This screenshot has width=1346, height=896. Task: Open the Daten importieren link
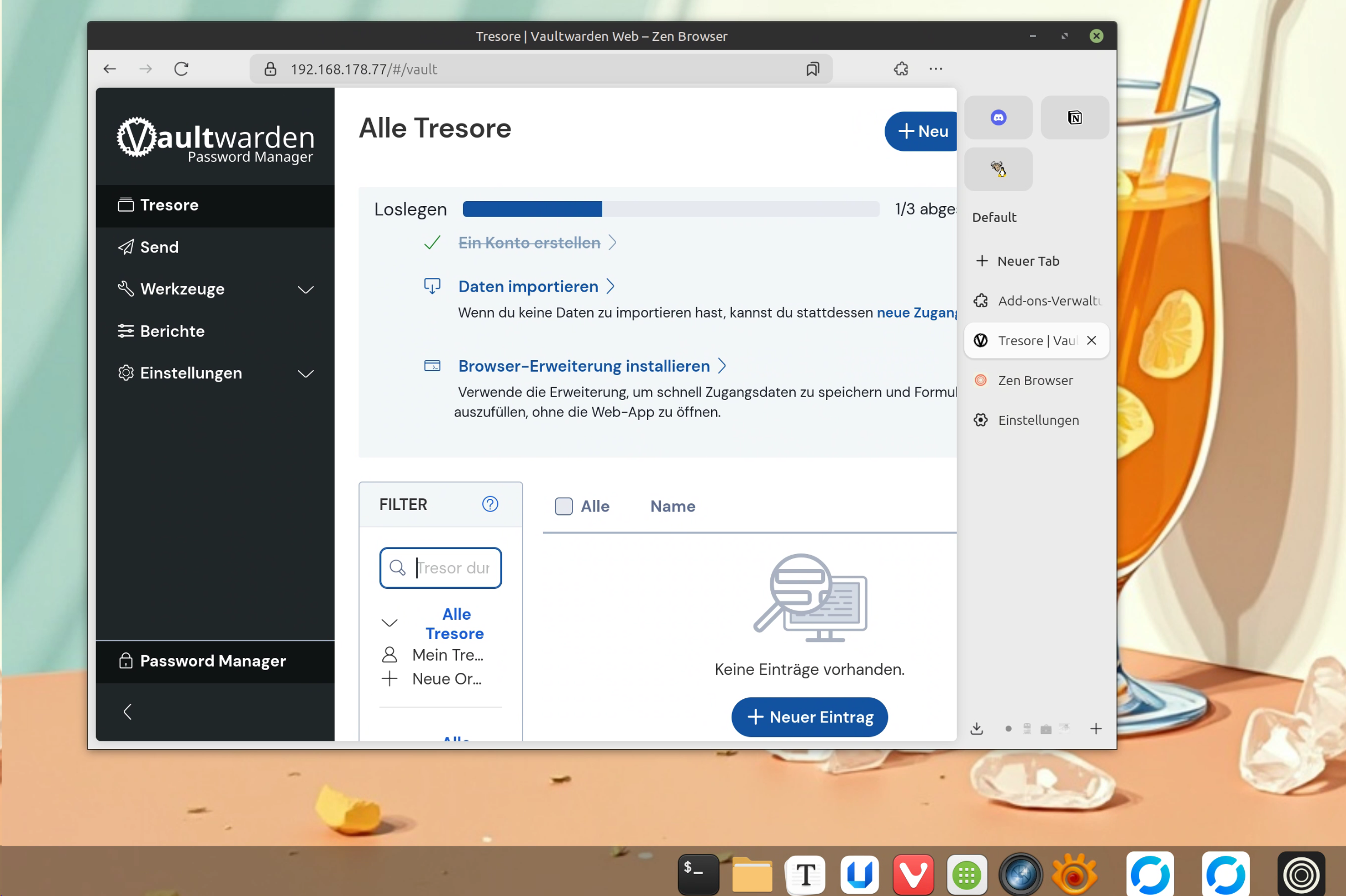(x=528, y=286)
